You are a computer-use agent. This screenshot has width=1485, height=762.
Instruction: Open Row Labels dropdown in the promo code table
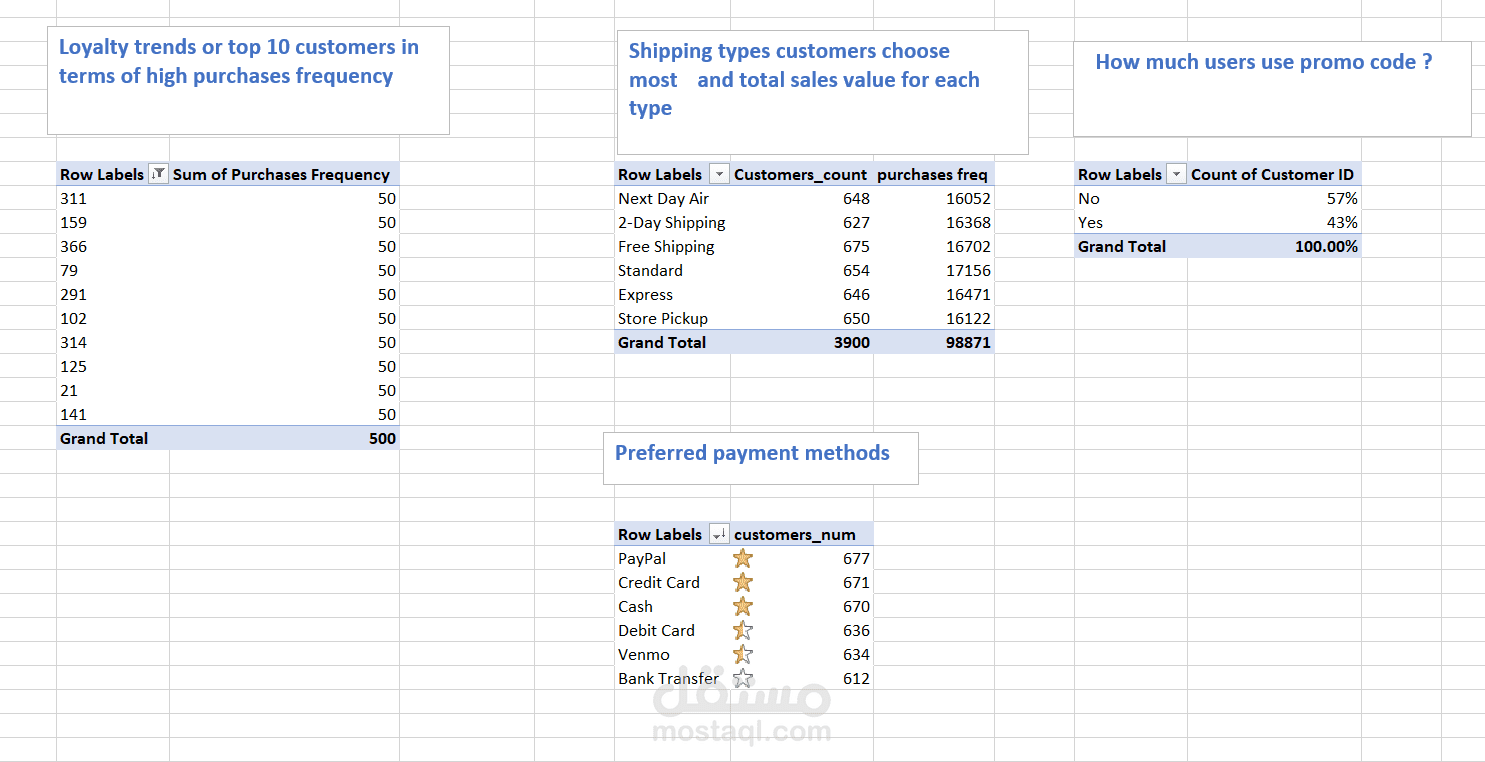coord(1176,174)
